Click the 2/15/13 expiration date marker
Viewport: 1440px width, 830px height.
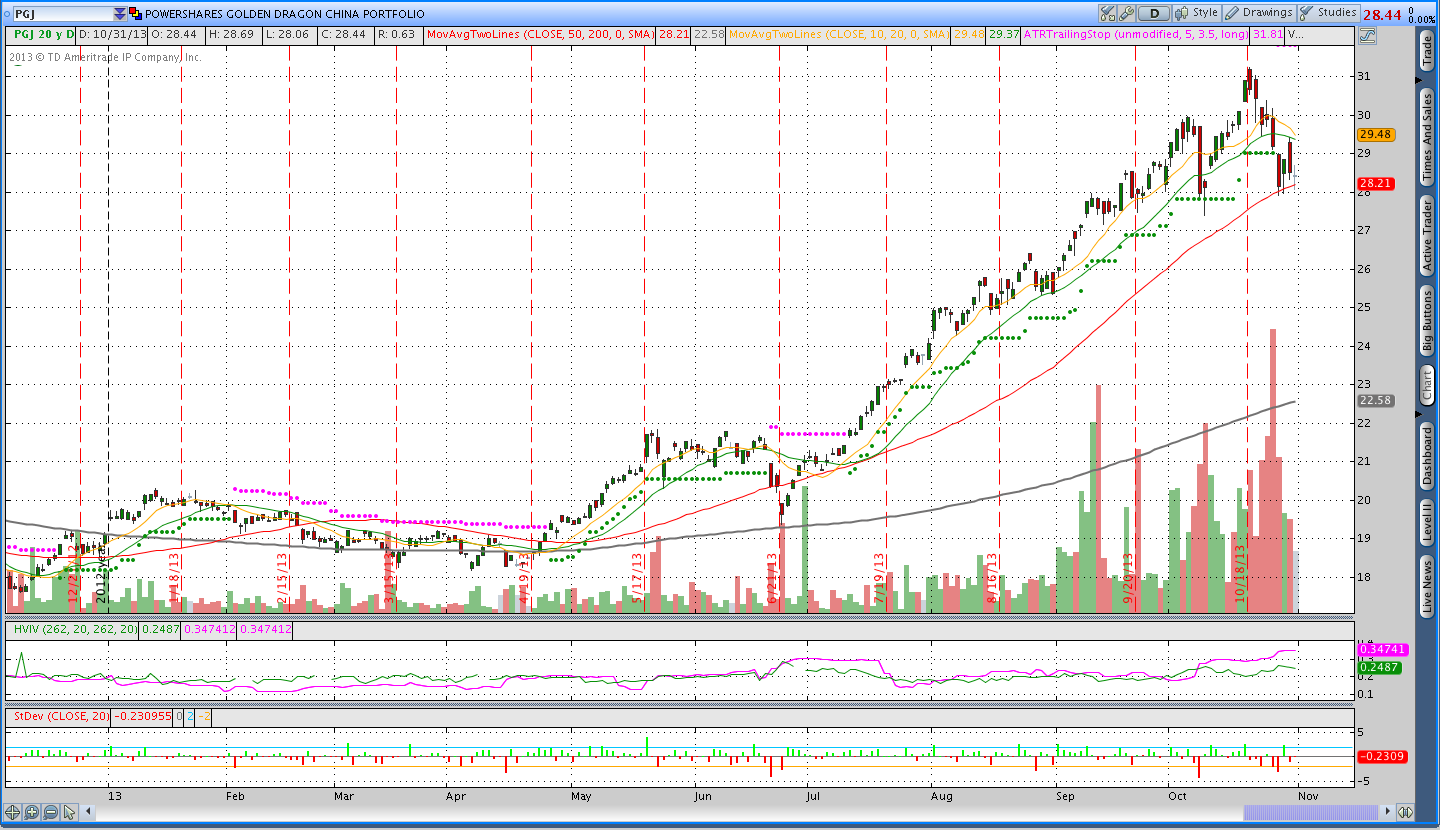click(x=282, y=577)
